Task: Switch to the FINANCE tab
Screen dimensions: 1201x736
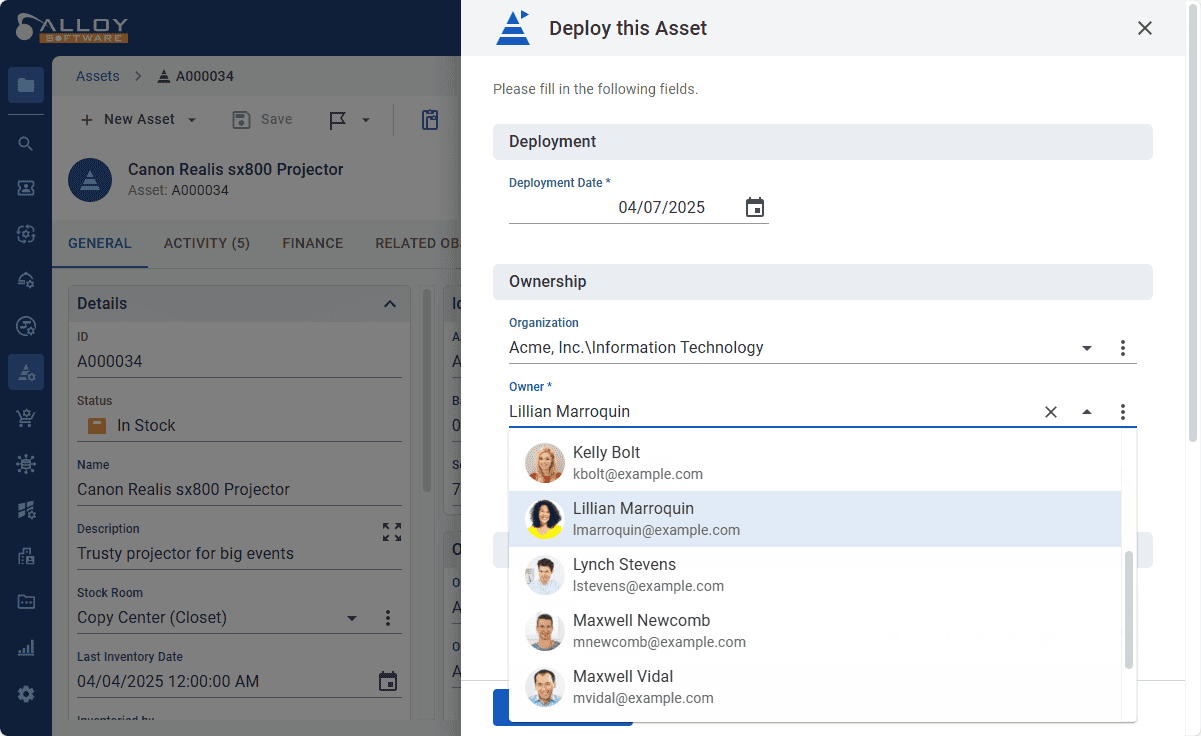Action: [x=313, y=243]
